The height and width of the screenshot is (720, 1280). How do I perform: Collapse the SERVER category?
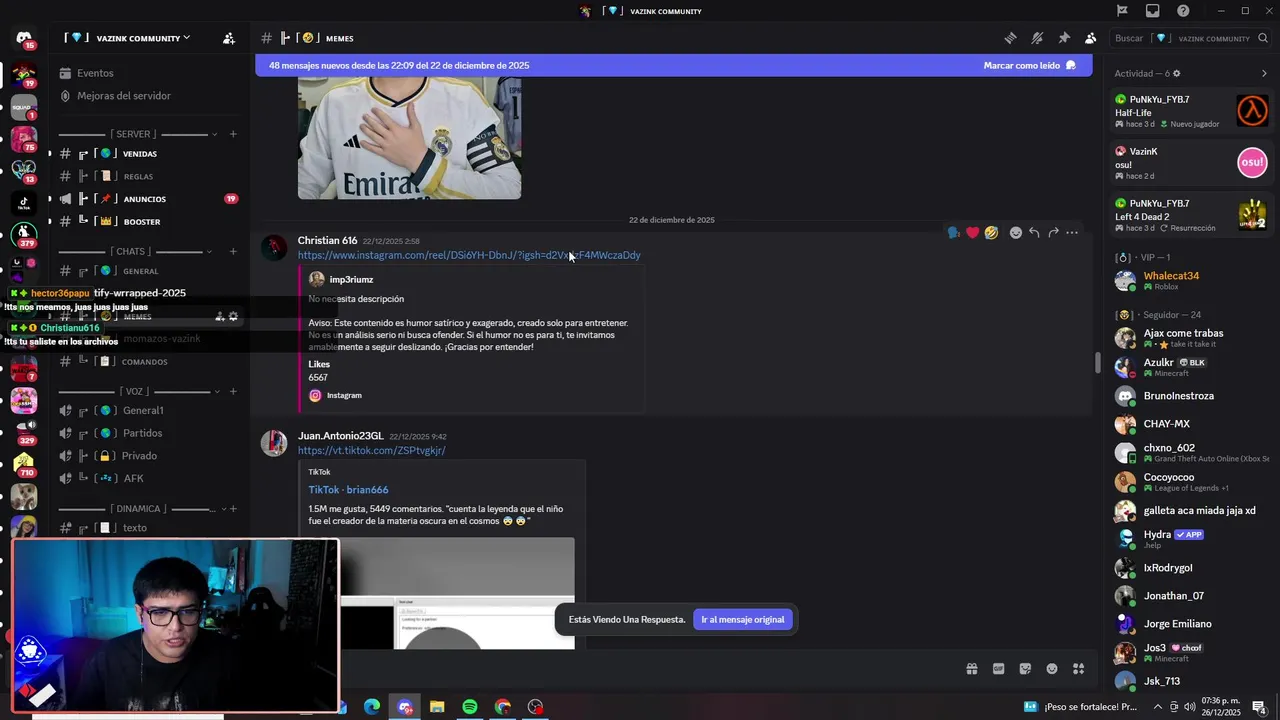(138, 134)
